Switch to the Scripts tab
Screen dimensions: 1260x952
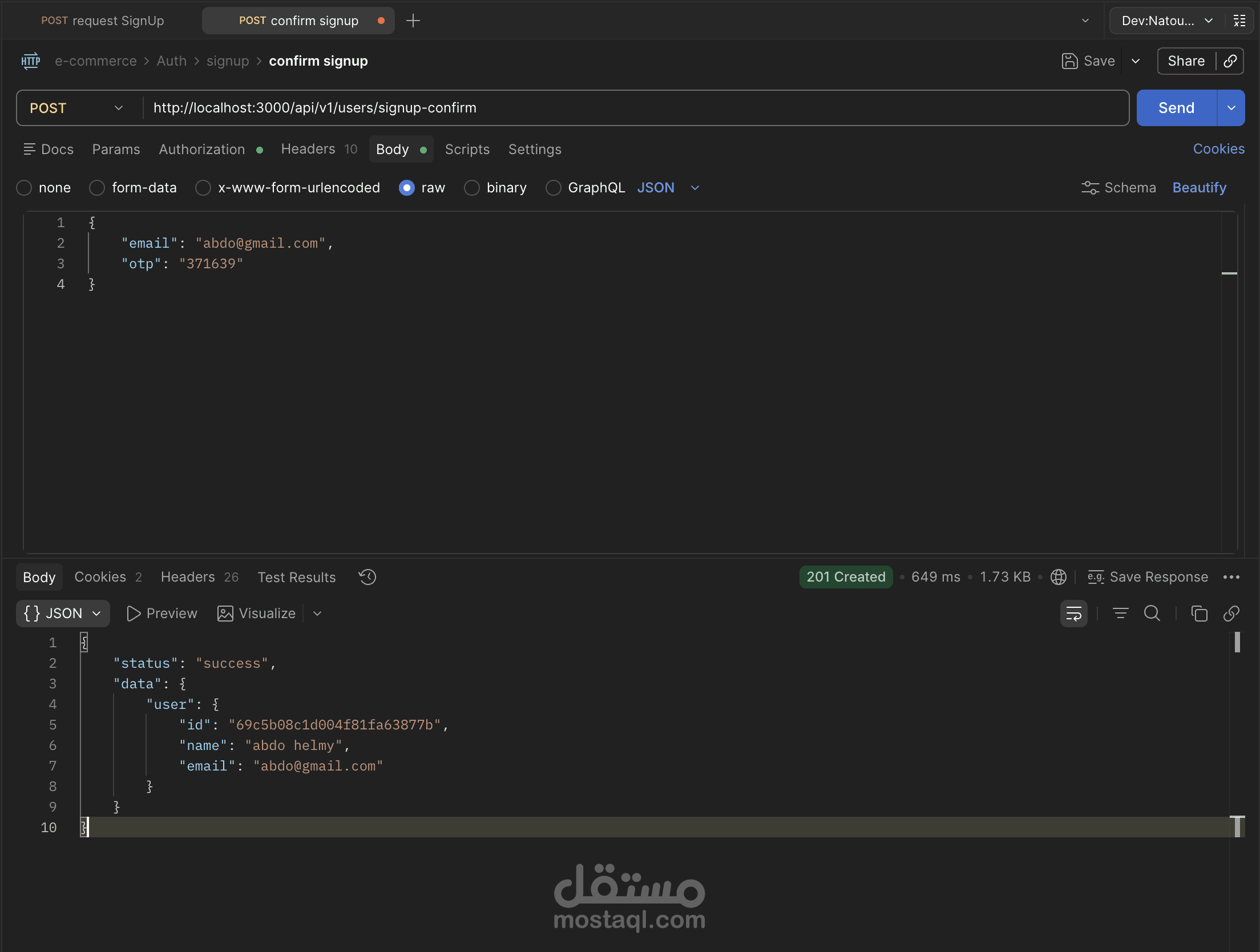[x=467, y=150]
